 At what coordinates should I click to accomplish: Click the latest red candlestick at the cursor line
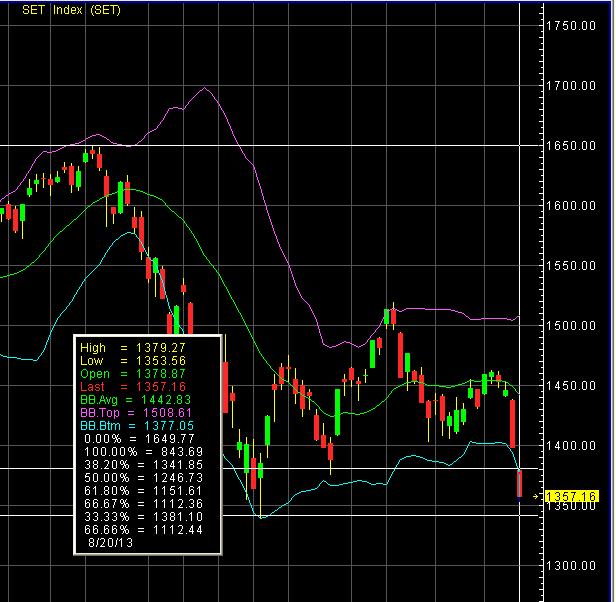point(519,484)
